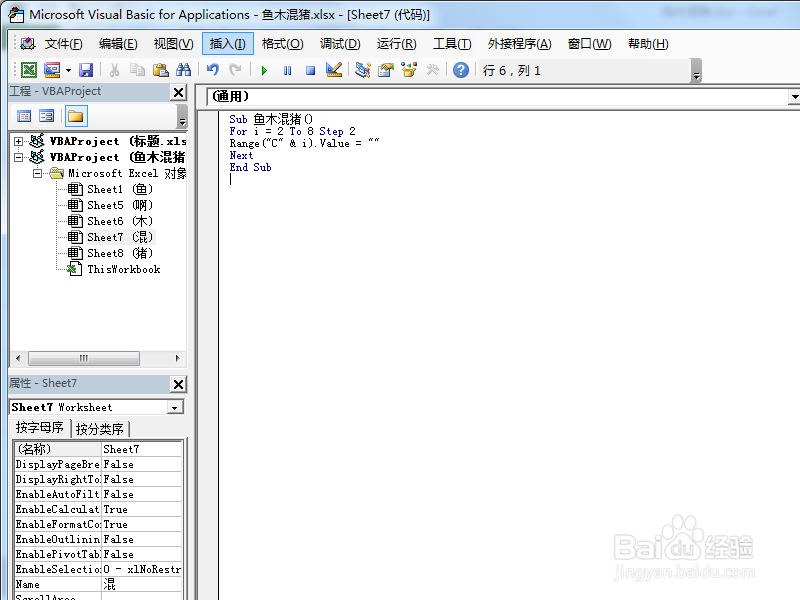Undo the last action
This screenshot has height=600, width=800.
(213, 70)
